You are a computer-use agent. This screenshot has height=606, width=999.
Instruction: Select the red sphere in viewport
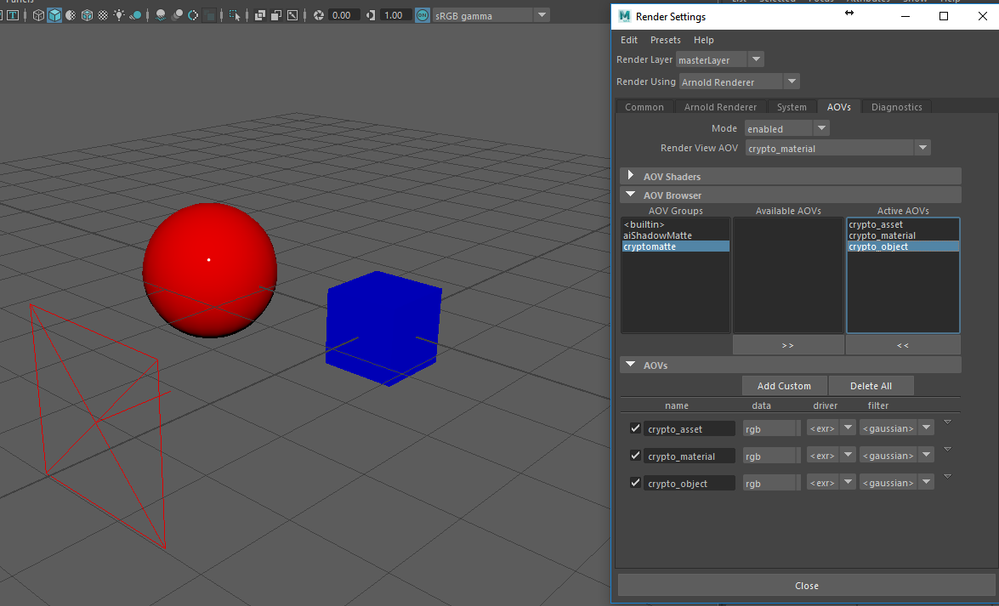click(210, 270)
